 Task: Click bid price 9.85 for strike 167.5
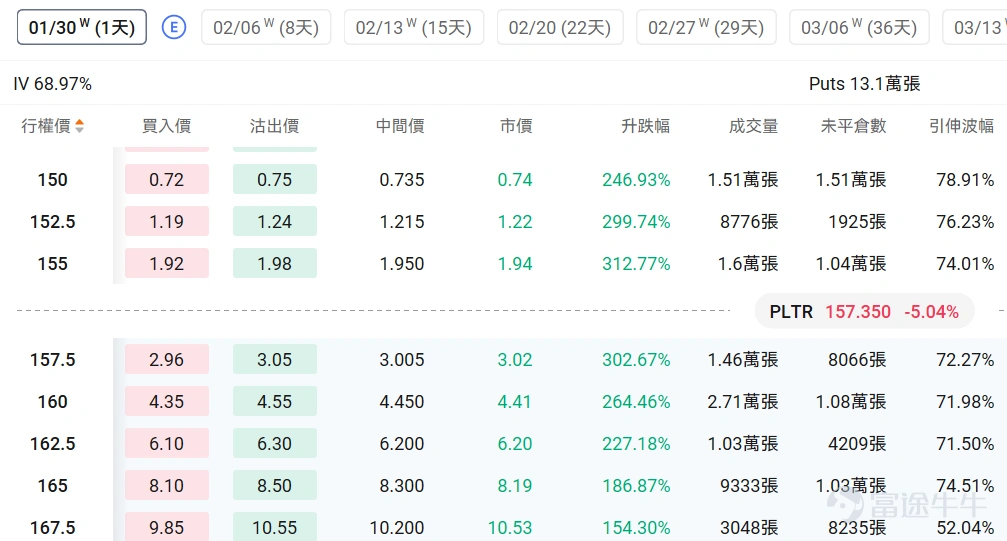pos(167,527)
